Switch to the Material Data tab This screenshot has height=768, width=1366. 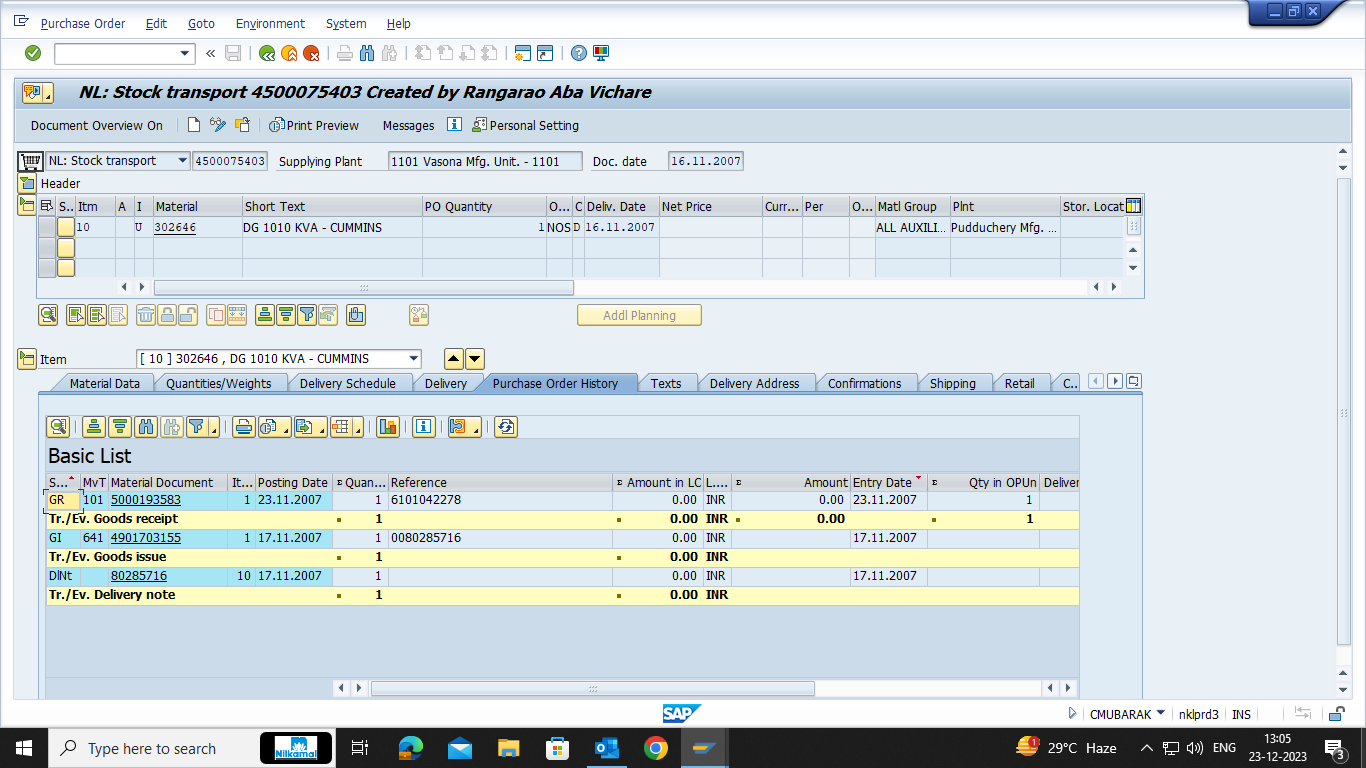[x=104, y=383]
